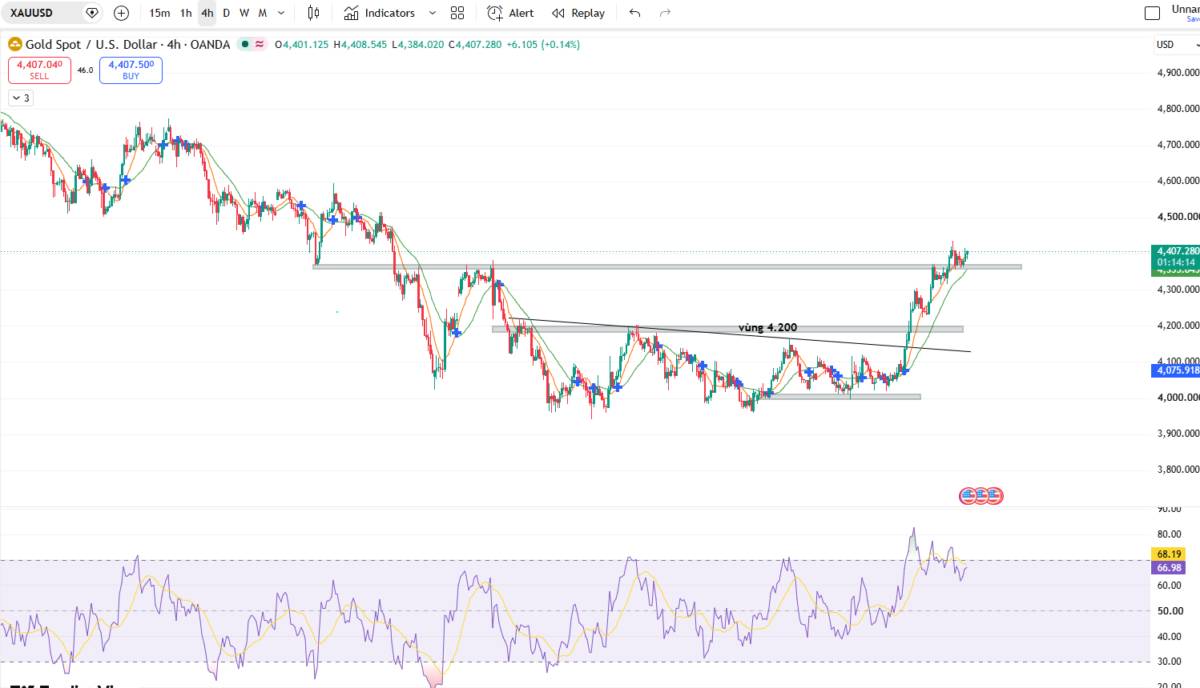The width and height of the screenshot is (1200, 688).
Task: Click the XAUUSD symbol search field
Action: click(41, 13)
